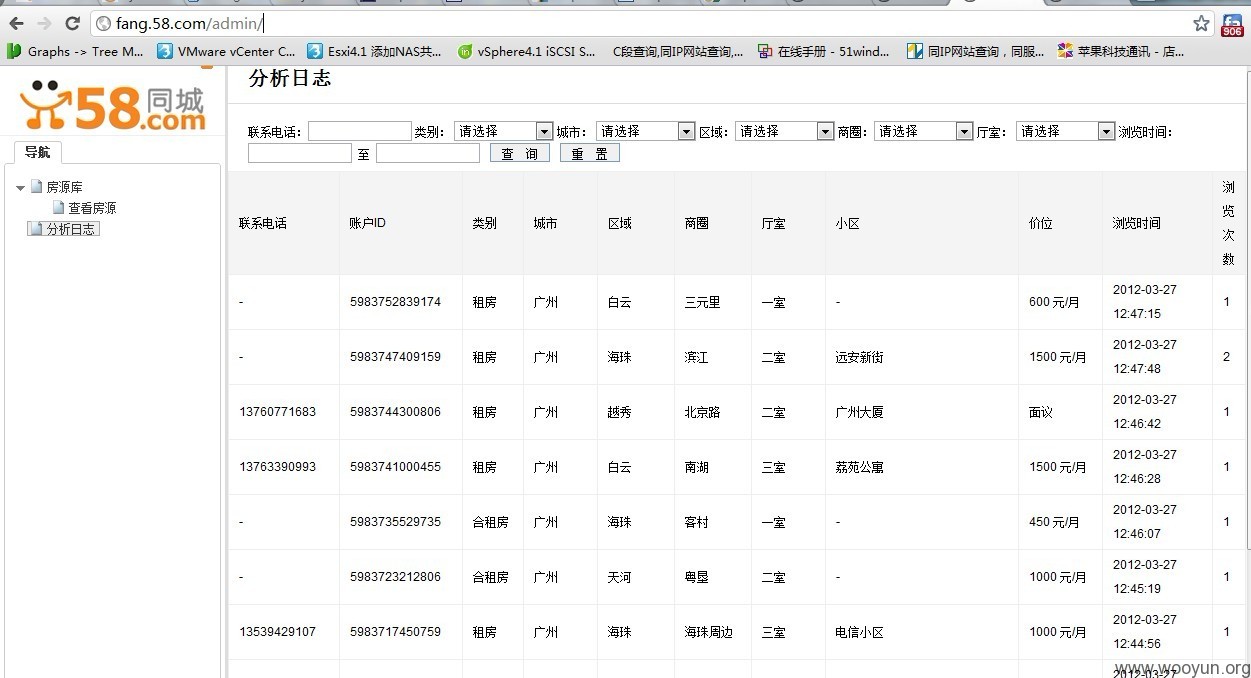The height and width of the screenshot is (678, 1251).
Task: Open the 城市 dropdown
Action: tap(645, 131)
